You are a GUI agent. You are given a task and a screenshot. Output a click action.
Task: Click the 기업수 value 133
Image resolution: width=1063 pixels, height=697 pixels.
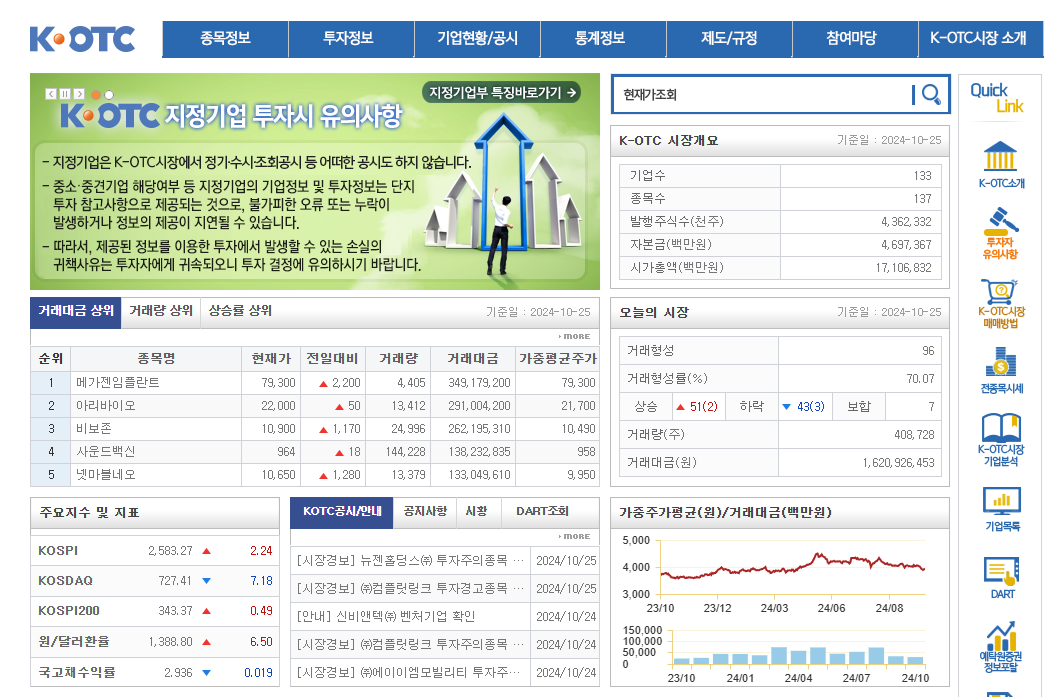[x=922, y=176]
